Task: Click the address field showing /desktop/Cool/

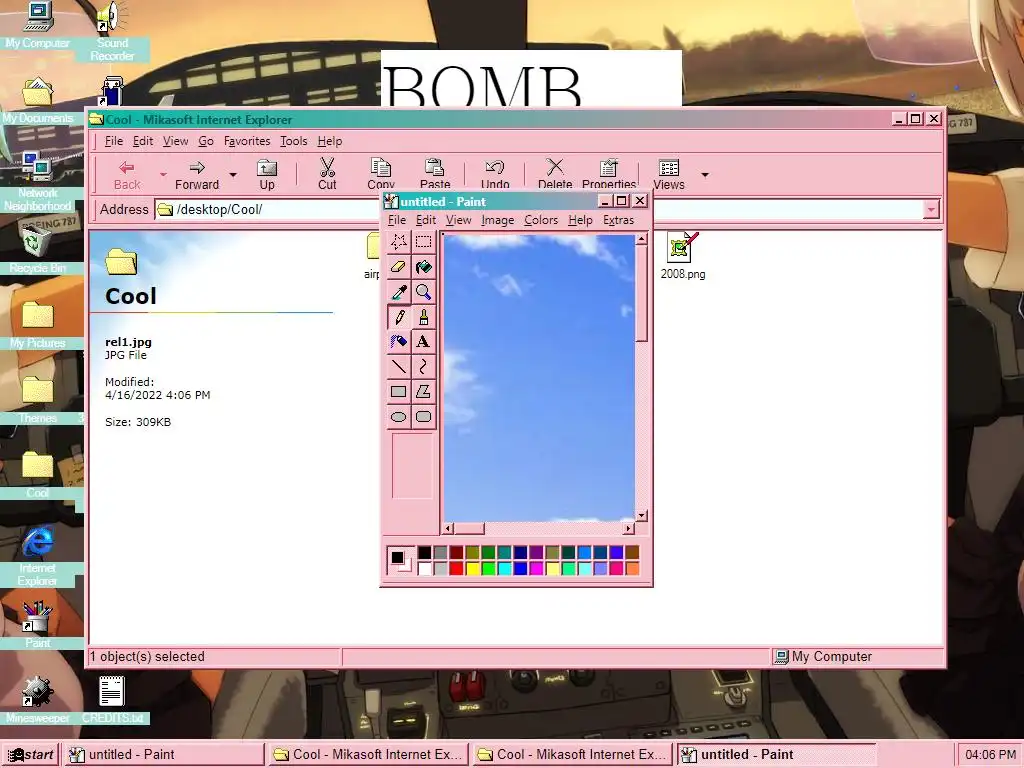Action: (539, 210)
